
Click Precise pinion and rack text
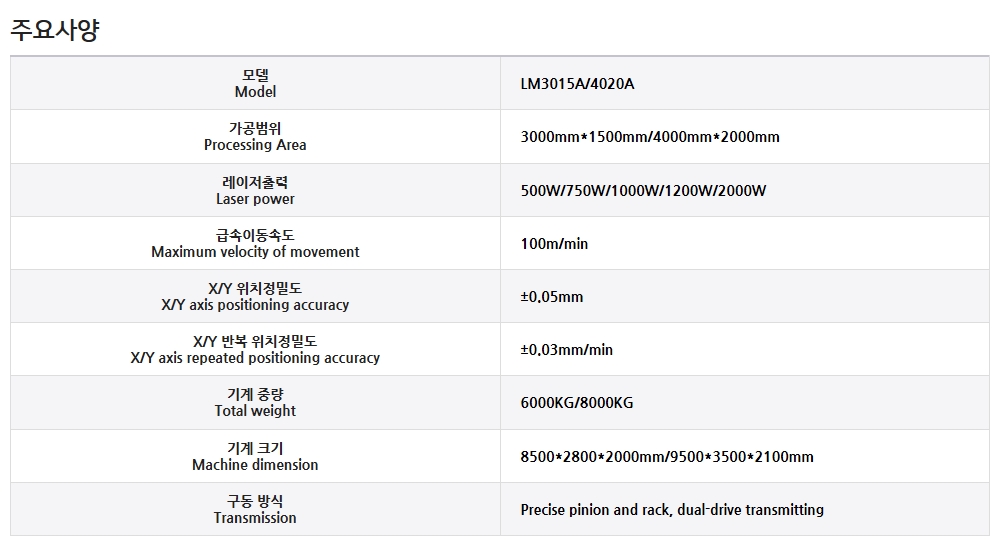(595, 510)
